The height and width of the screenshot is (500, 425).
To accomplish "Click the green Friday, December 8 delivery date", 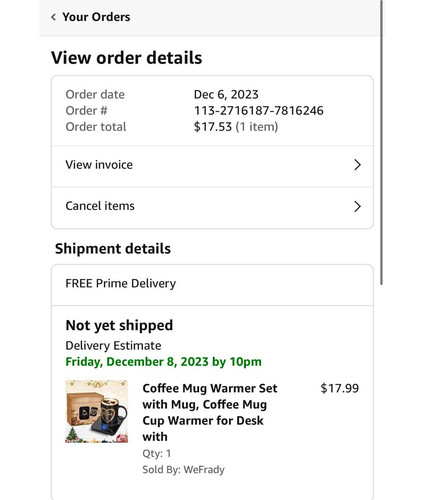I will tap(163, 362).
